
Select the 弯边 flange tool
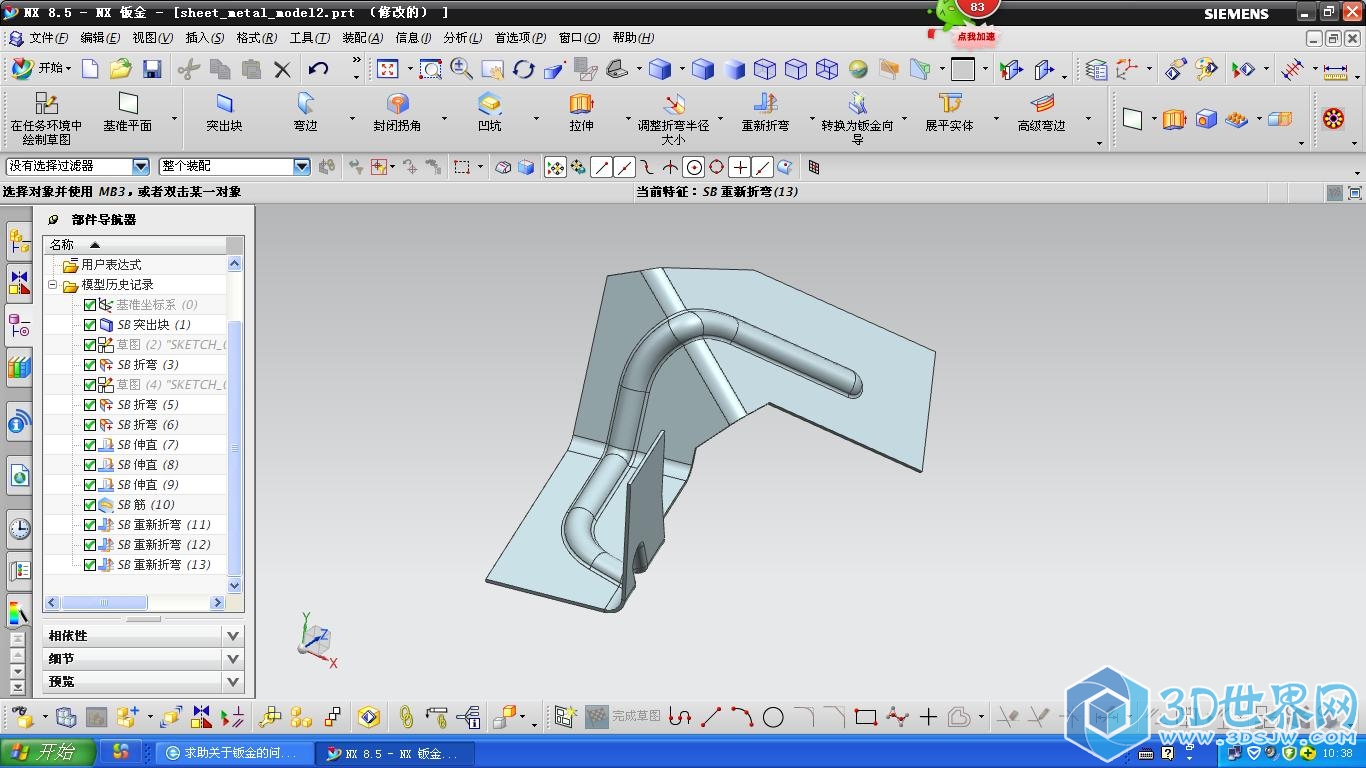(x=305, y=113)
